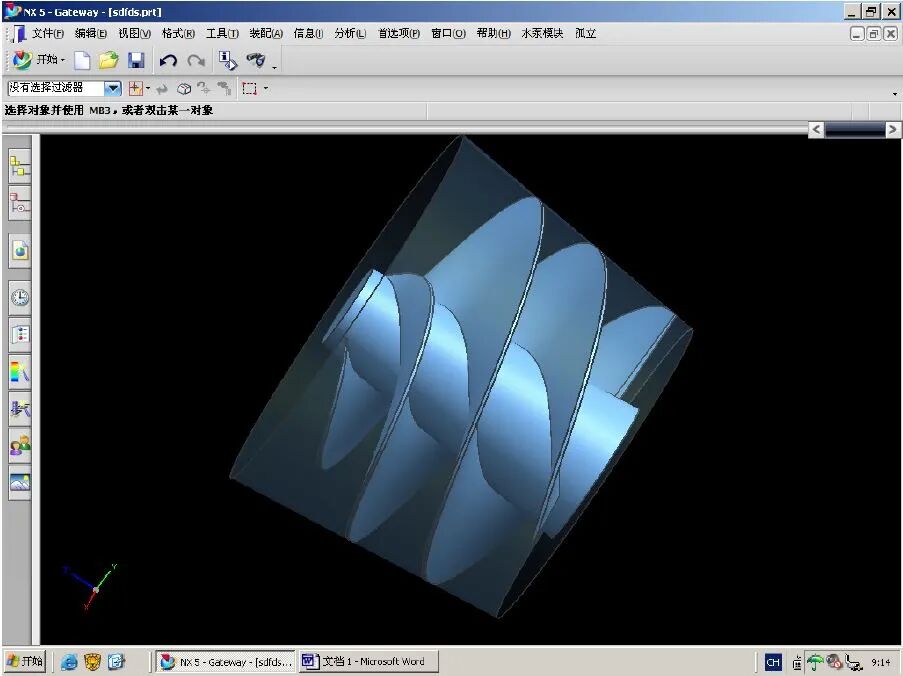Click the selection scope icon with plus
The width and height of the screenshot is (903, 676).
(135, 88)
